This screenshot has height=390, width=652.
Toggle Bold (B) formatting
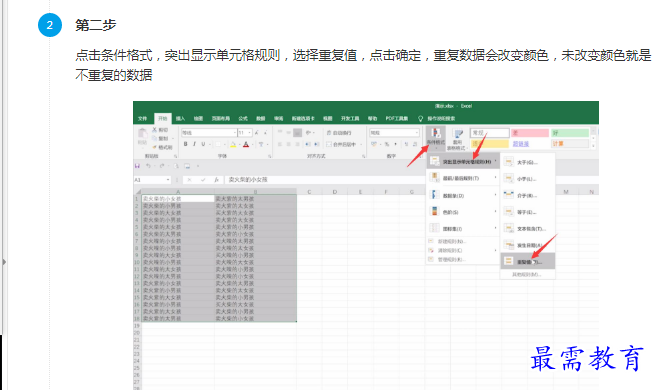coord(185,144)
